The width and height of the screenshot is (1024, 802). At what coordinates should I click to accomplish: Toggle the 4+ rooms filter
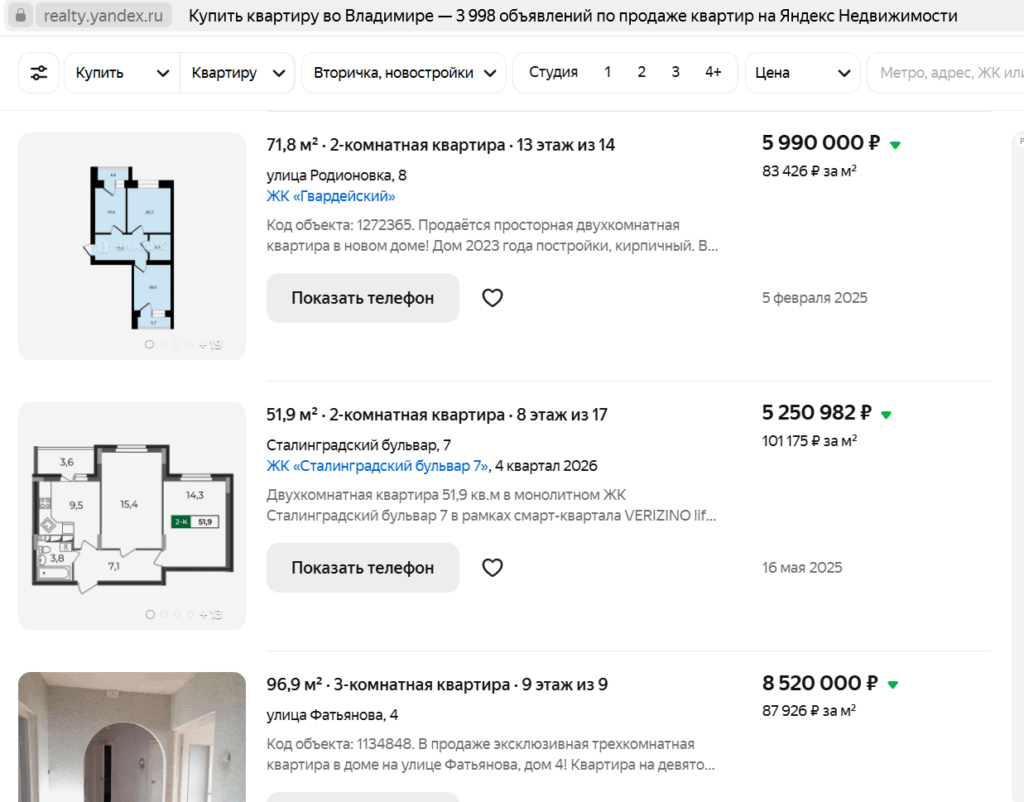click(x=713, y=72)
